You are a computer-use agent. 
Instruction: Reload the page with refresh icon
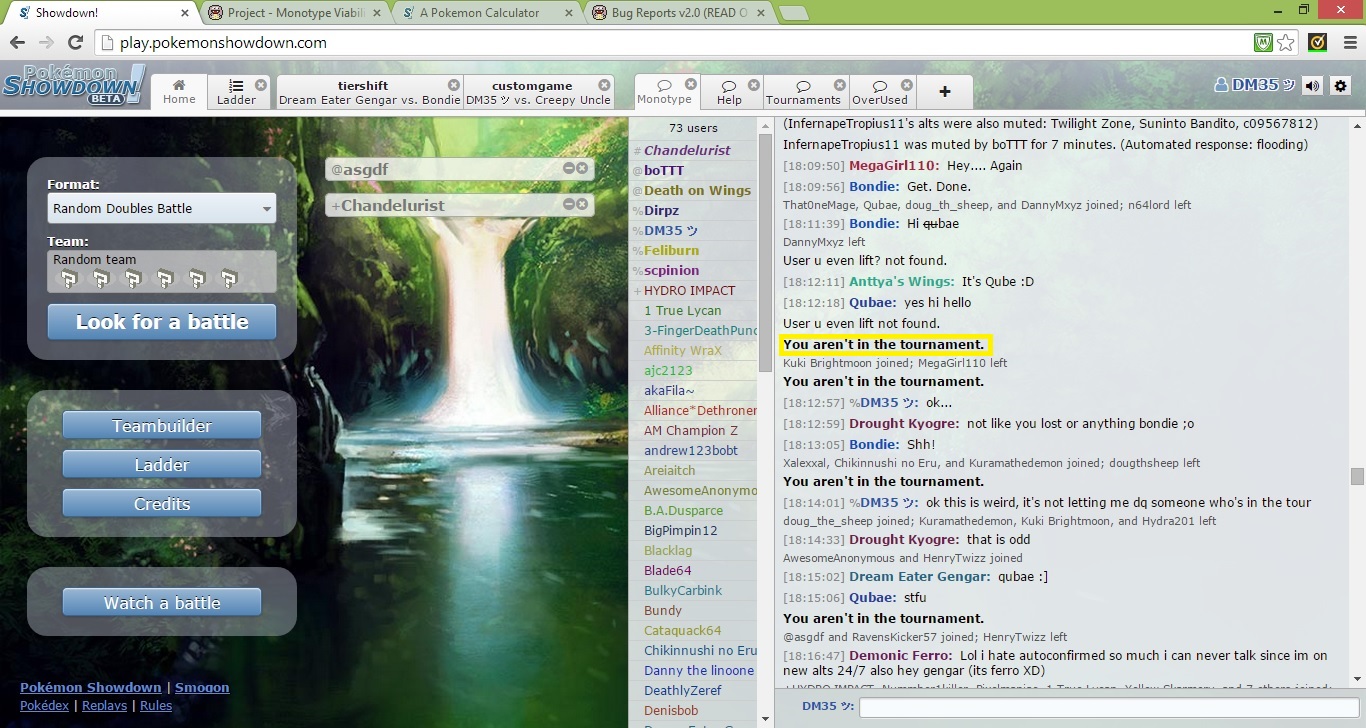click(75, 42)
